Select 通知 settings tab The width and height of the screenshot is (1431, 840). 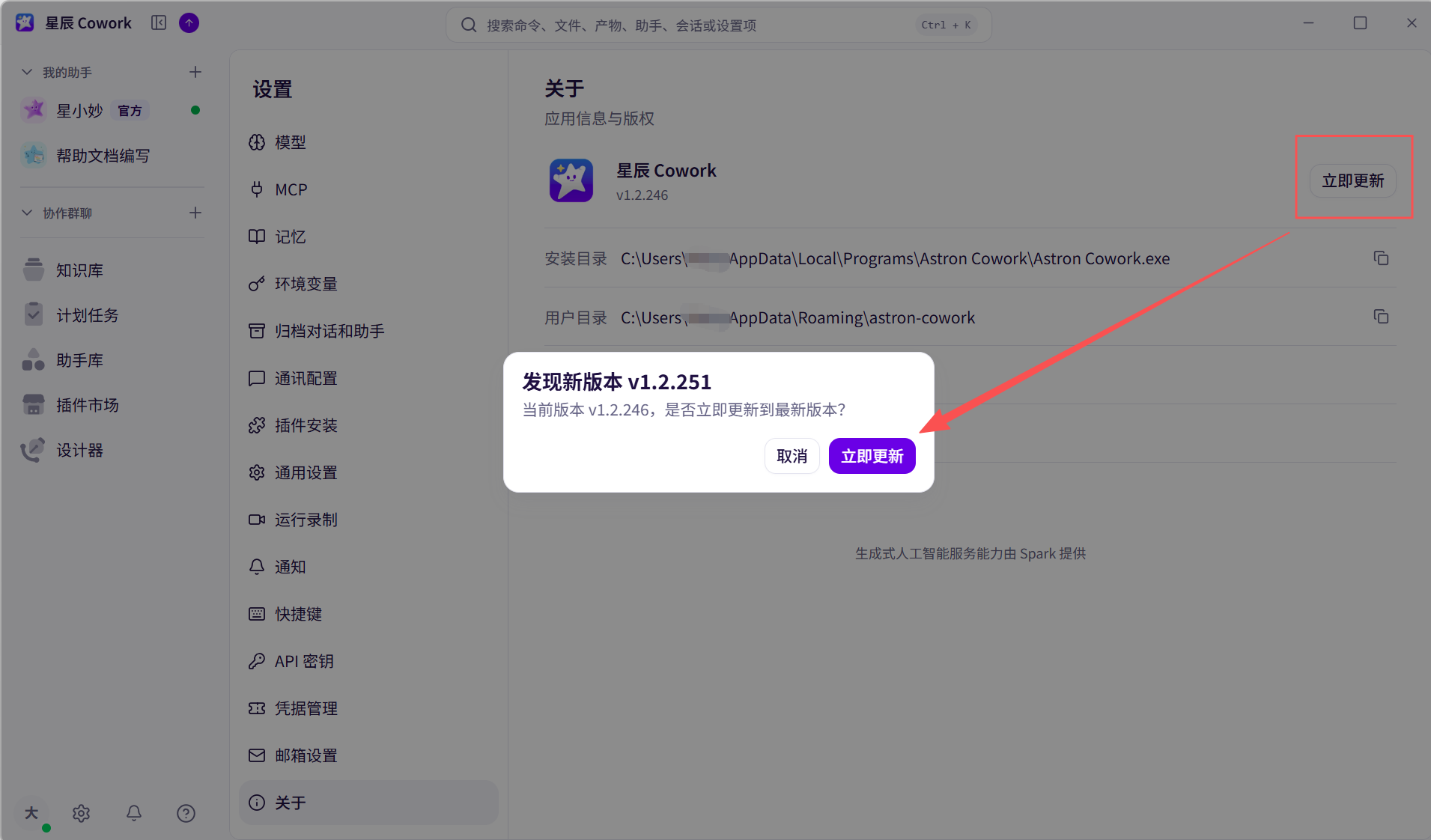(x=368, y=567)
